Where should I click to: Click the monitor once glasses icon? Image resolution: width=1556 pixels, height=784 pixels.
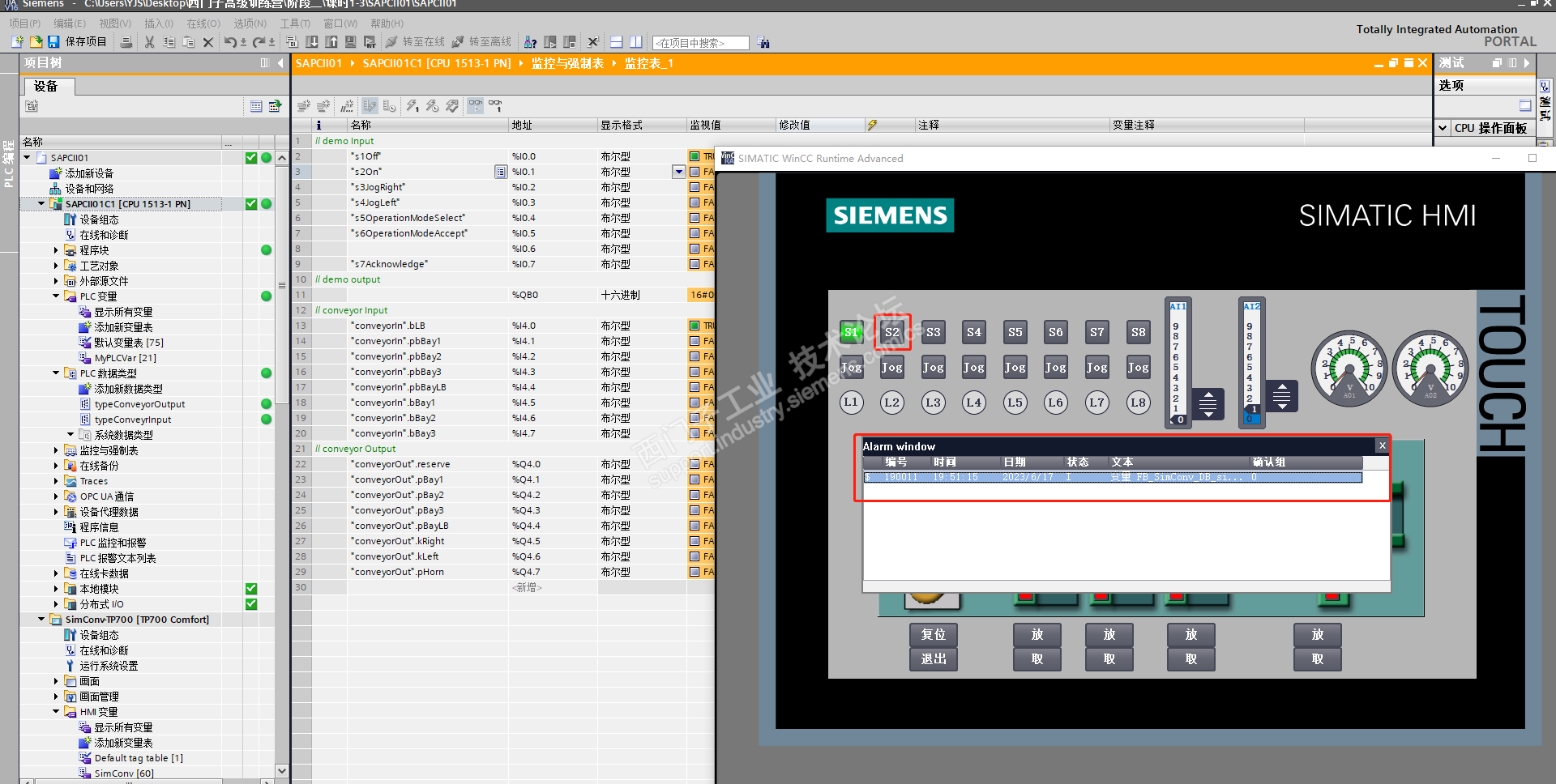[x=495, y=105]
